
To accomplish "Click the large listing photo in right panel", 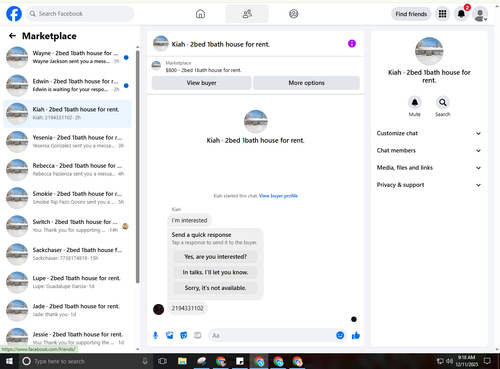I will [x=429, y=51].
